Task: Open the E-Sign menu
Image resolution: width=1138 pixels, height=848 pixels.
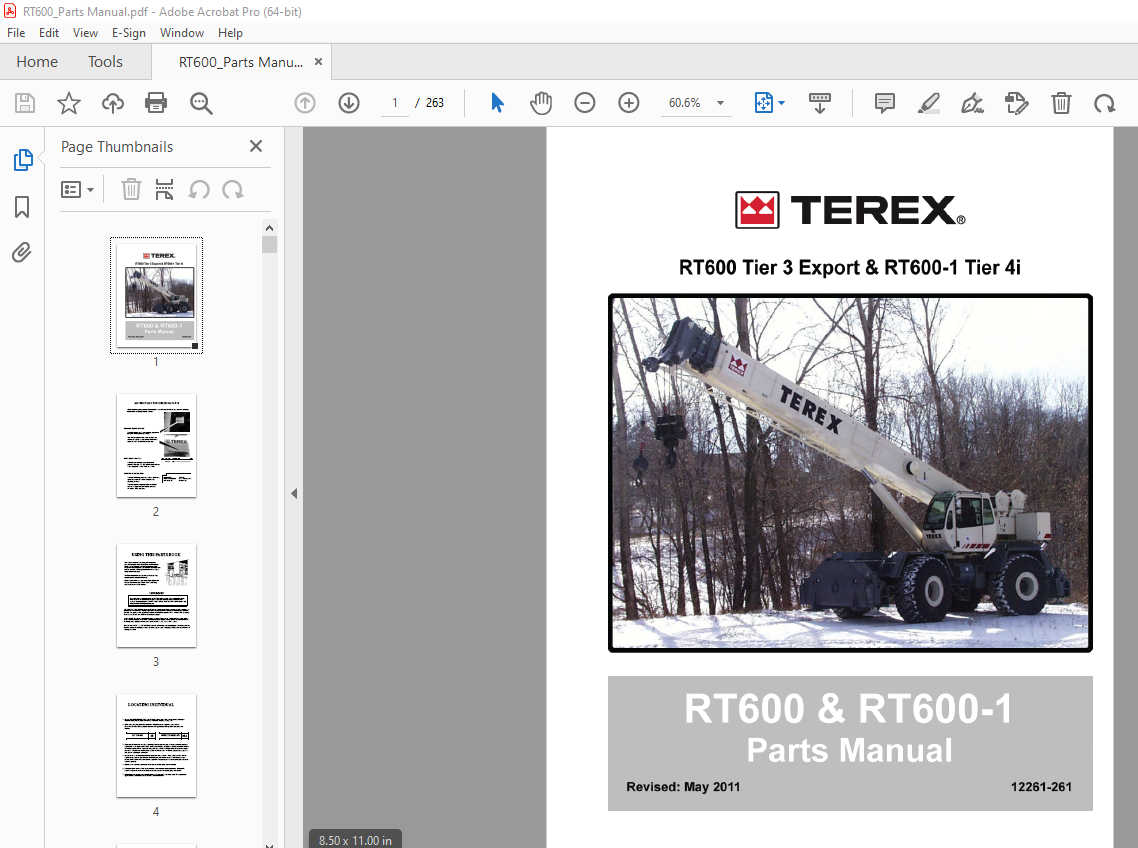Action: click(128, 33)
